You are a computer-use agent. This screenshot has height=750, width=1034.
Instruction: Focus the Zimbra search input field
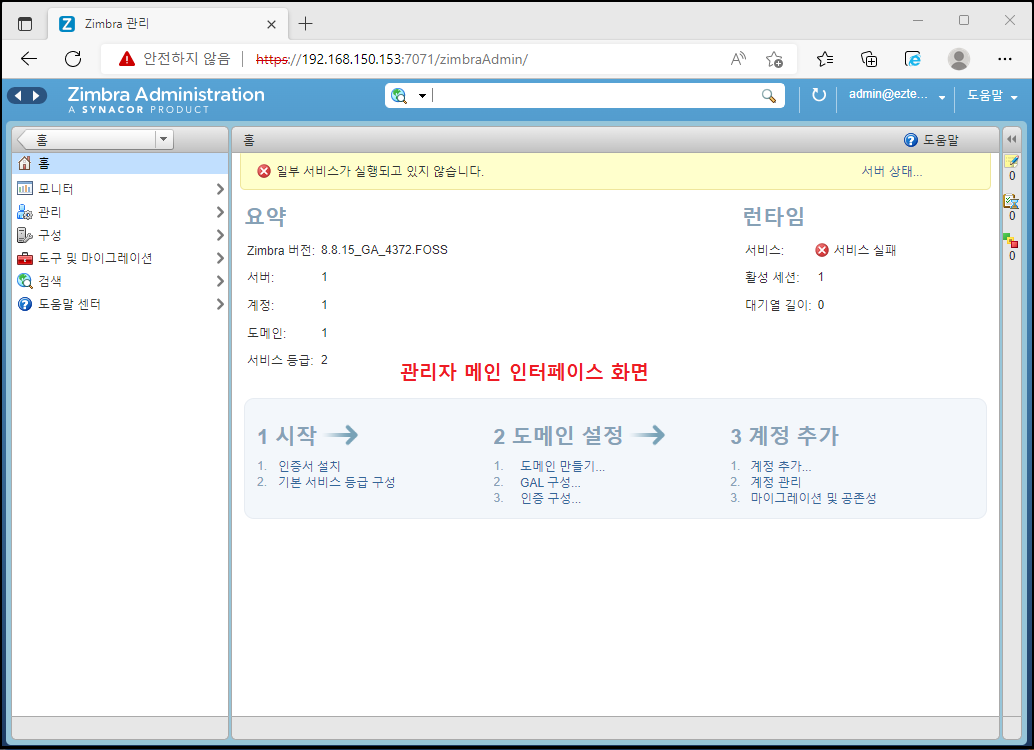click(593, 96)
